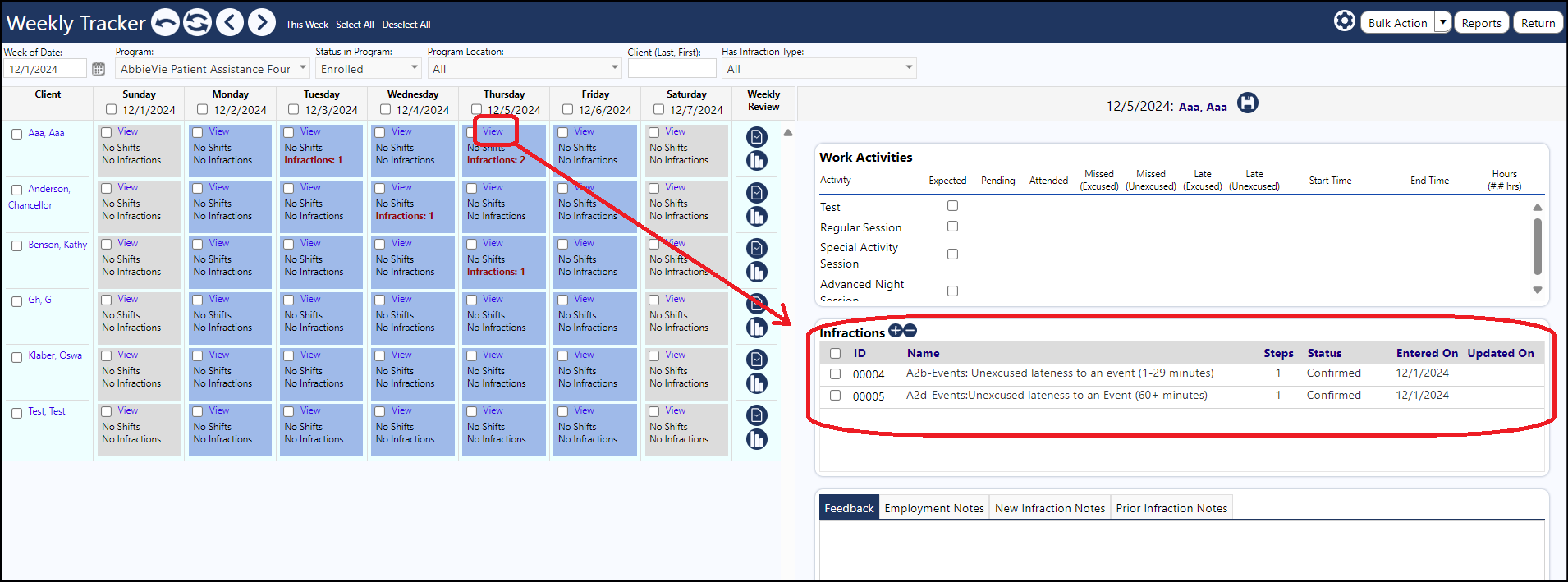Save the 12/5/2024 Aaa, Aaa detail record
Image resolution: width=1568 pixels, height=582 pixels.
1248,103
